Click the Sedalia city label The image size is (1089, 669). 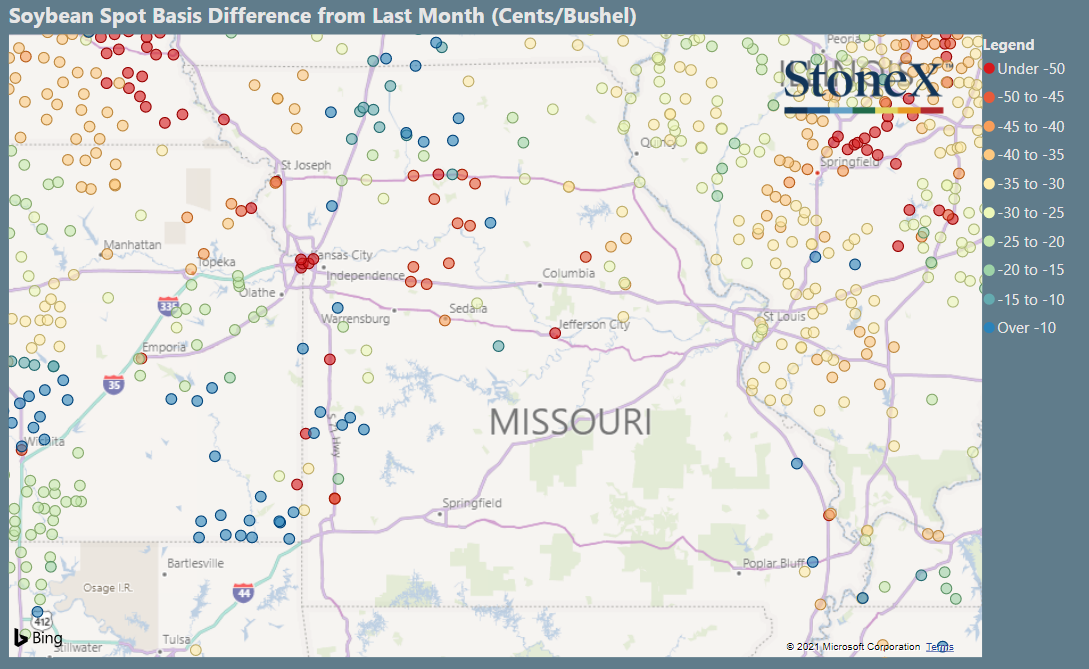pos(468,308)
